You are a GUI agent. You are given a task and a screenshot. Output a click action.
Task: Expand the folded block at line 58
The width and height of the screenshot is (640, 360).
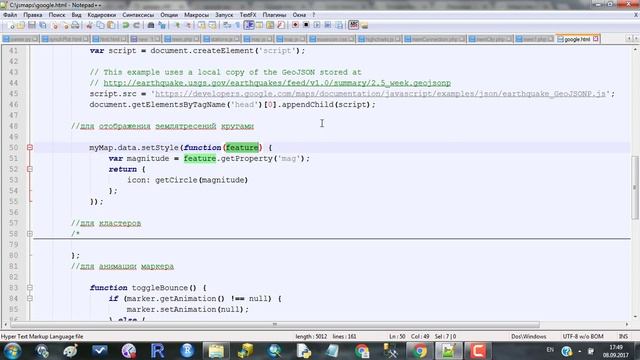click(x=30, y=234)
